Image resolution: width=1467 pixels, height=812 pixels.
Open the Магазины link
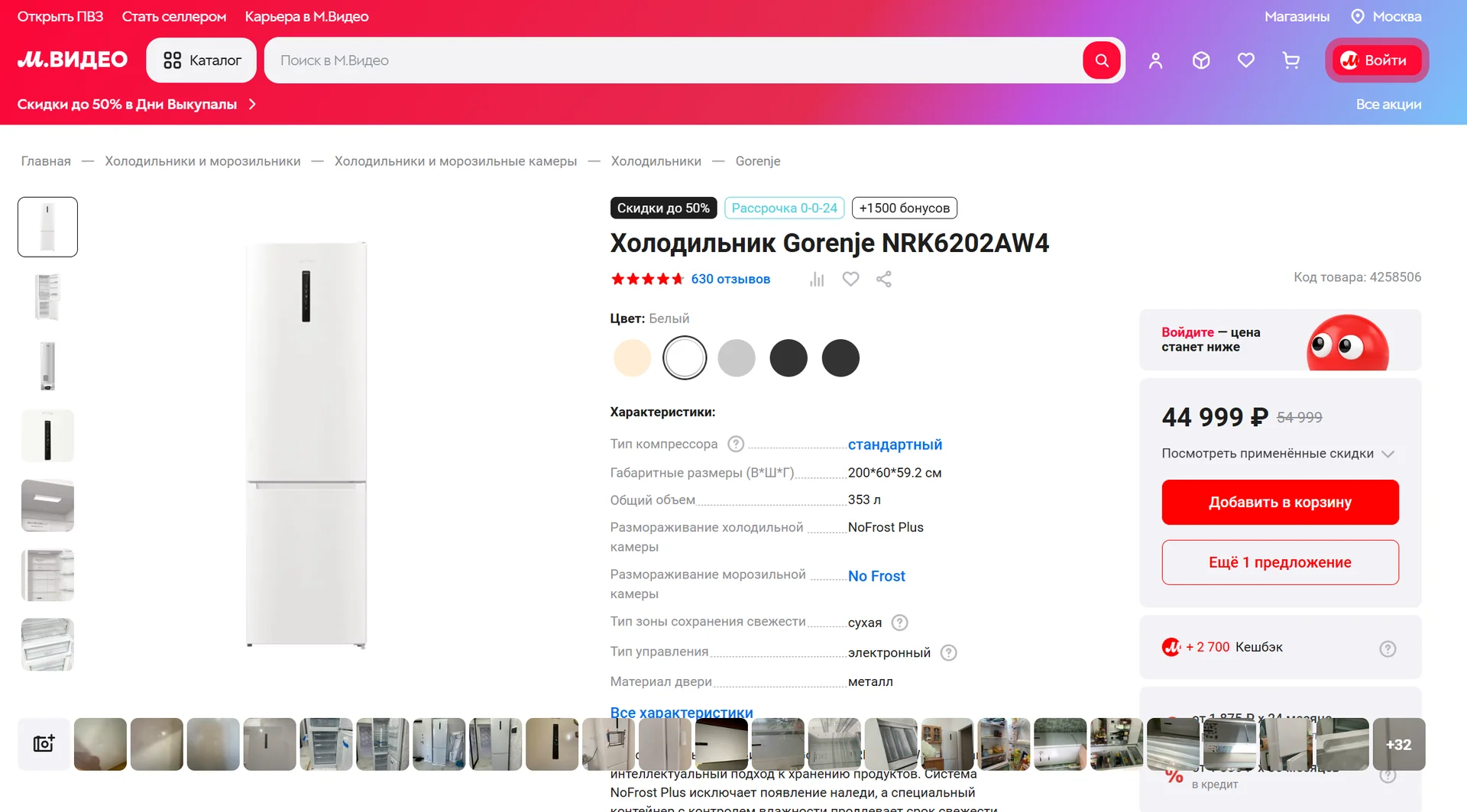[x=1297, y=16]
